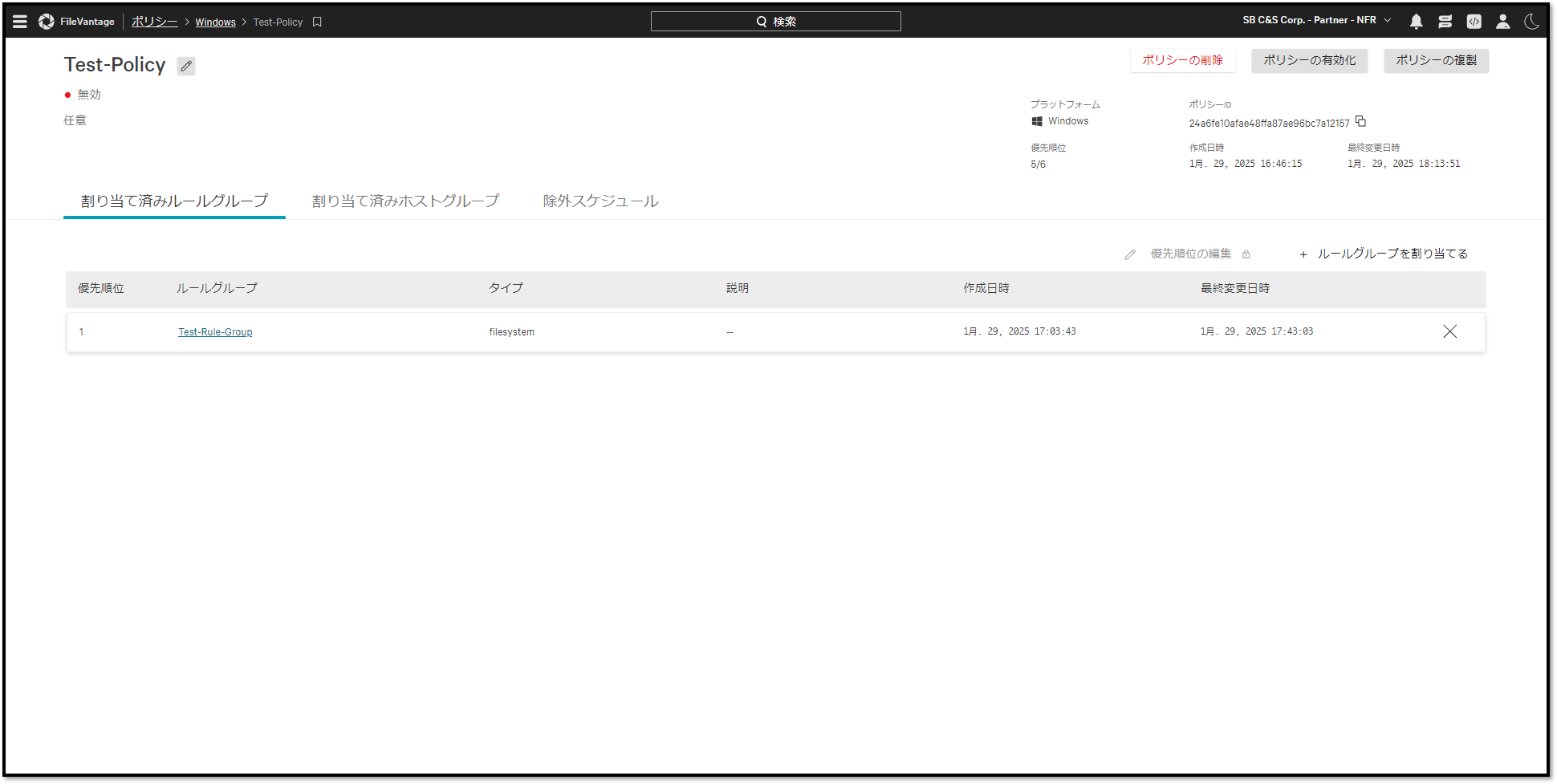Go to ポリシー breadcrumb link

point(155,22)
